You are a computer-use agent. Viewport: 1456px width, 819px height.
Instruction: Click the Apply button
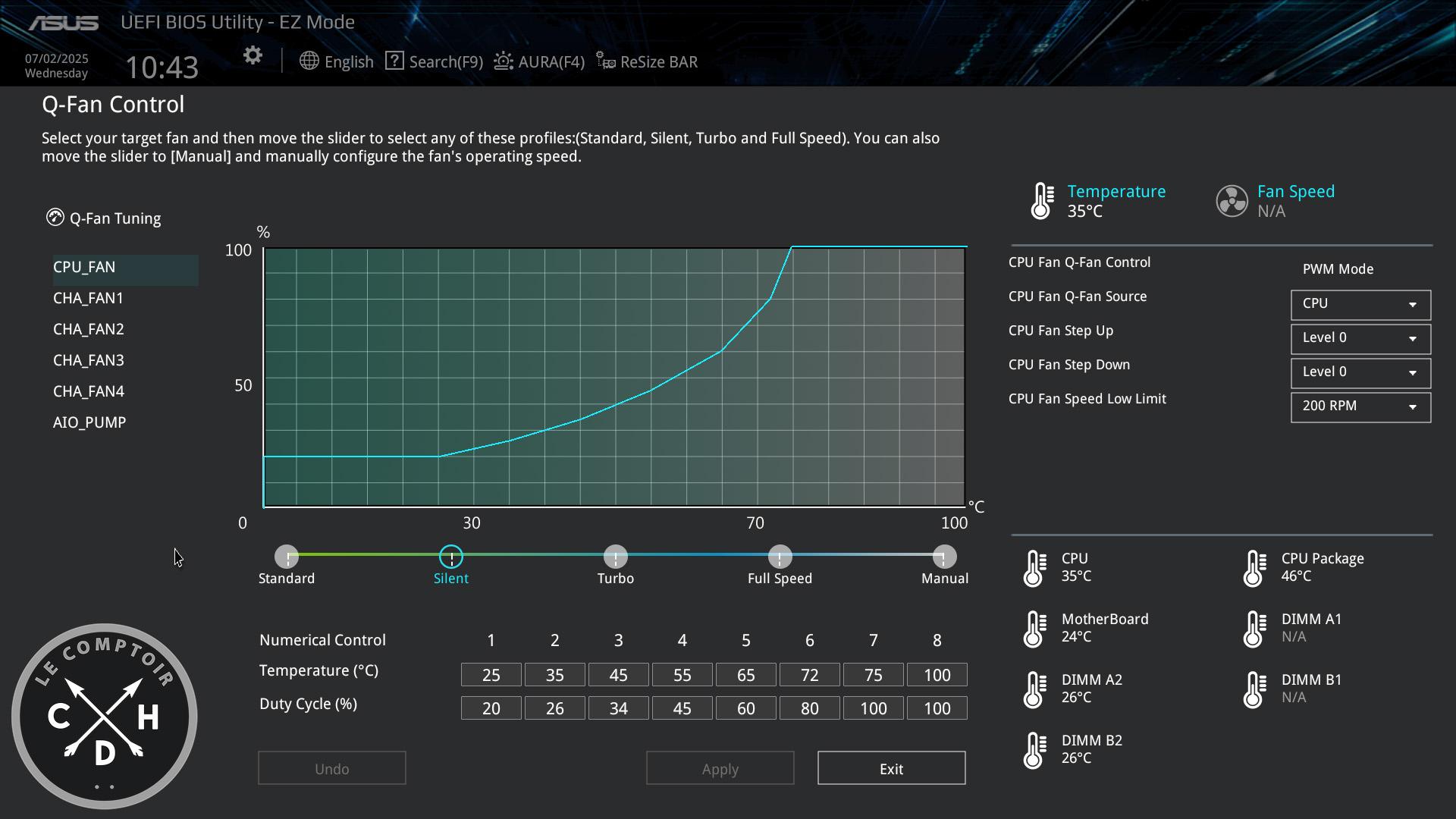(720, 768)
